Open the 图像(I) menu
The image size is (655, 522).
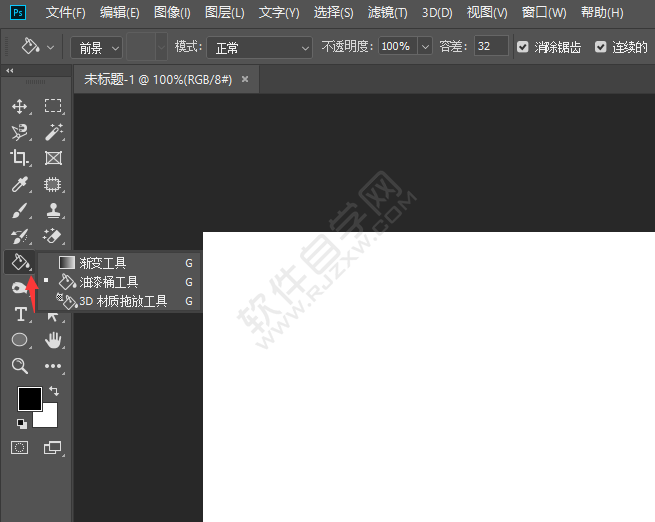coord(172,13)
